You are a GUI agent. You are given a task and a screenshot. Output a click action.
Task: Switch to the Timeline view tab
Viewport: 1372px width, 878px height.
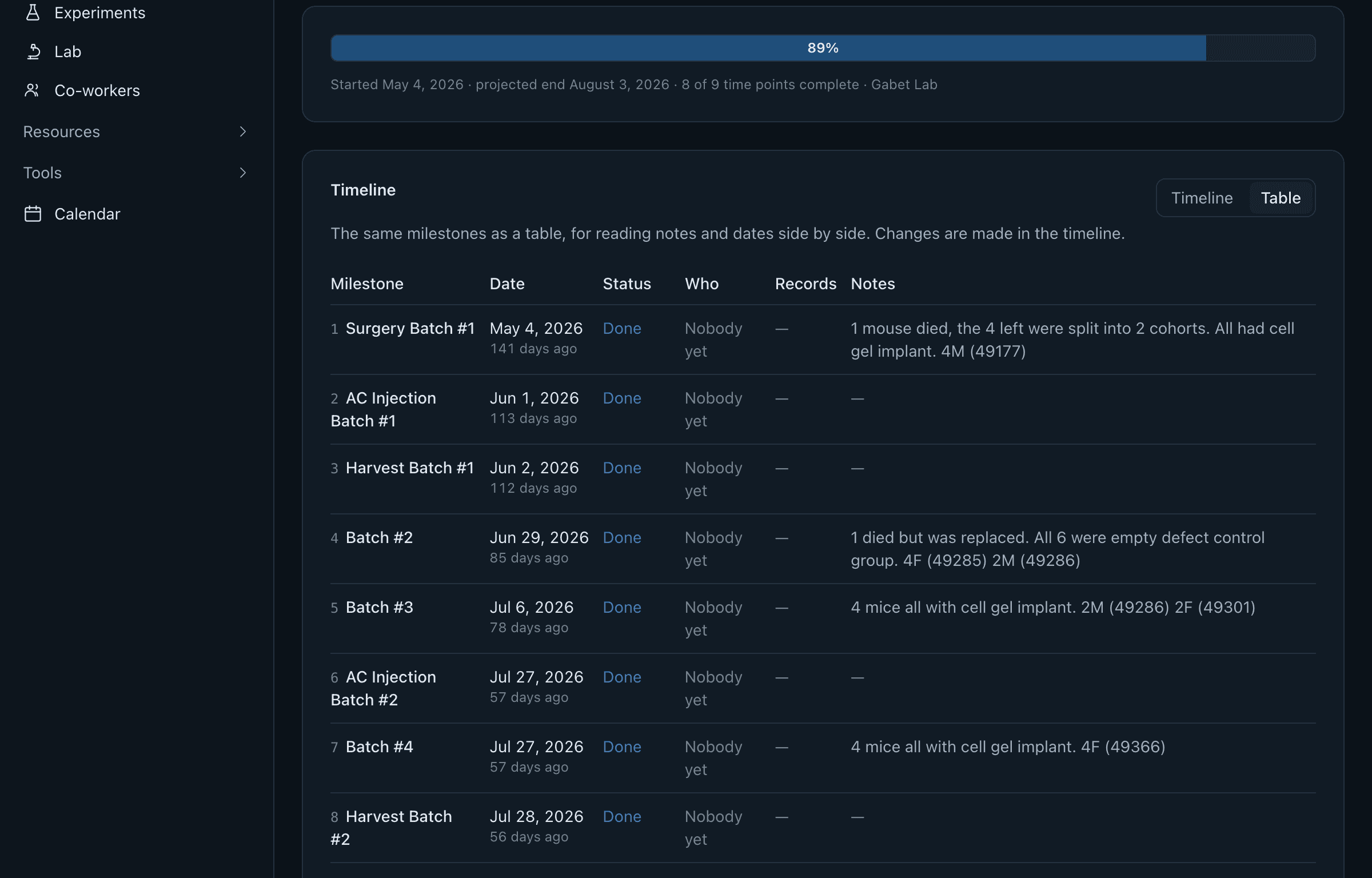click(x=1202, y=198)
